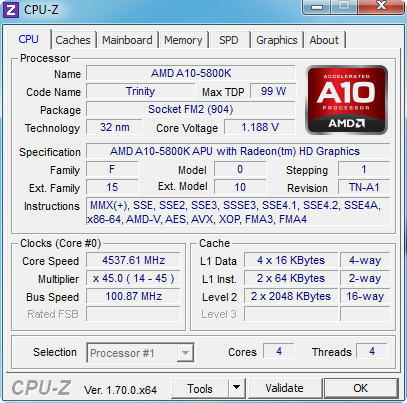Click the Clocks (Core #0) group label
This screenshot has width=407, height=403.
click(60, 243)
